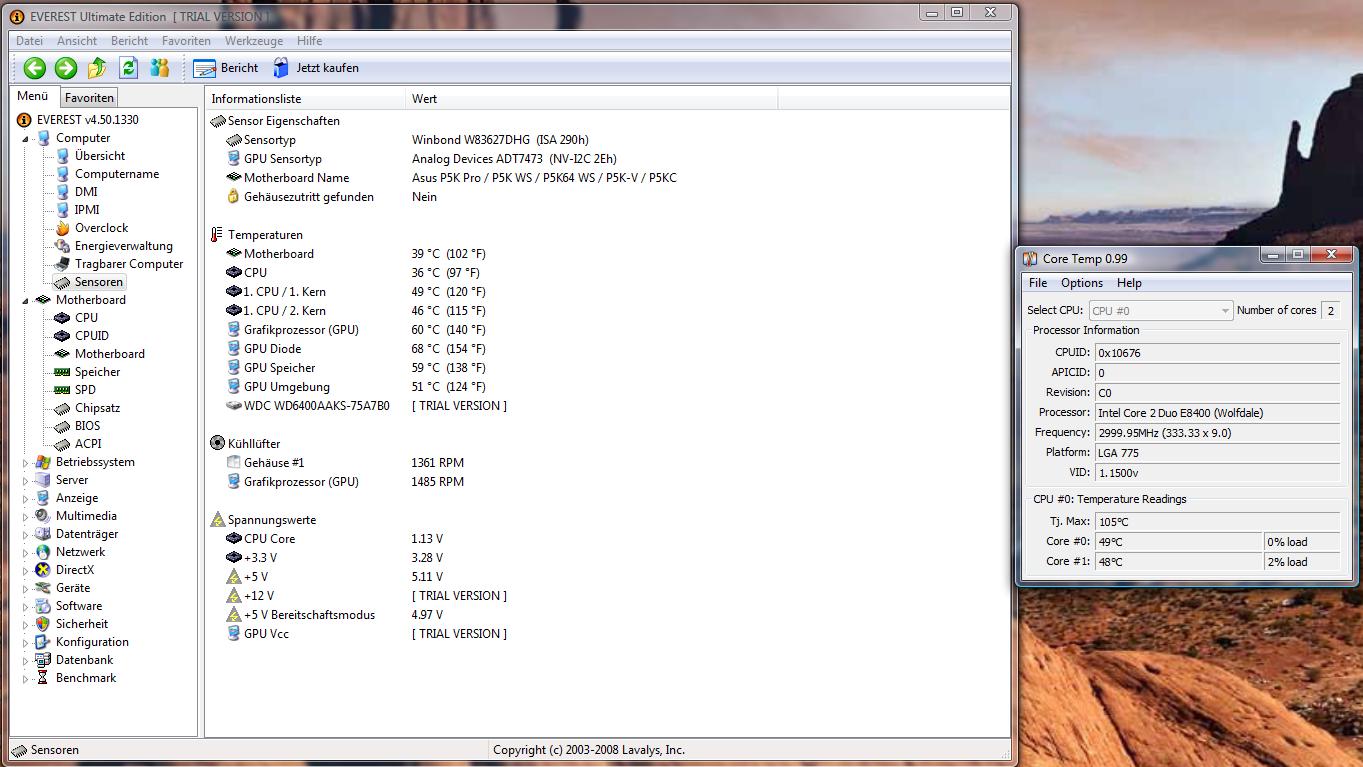Click the Up level toolbar icon

pos(97,68)
